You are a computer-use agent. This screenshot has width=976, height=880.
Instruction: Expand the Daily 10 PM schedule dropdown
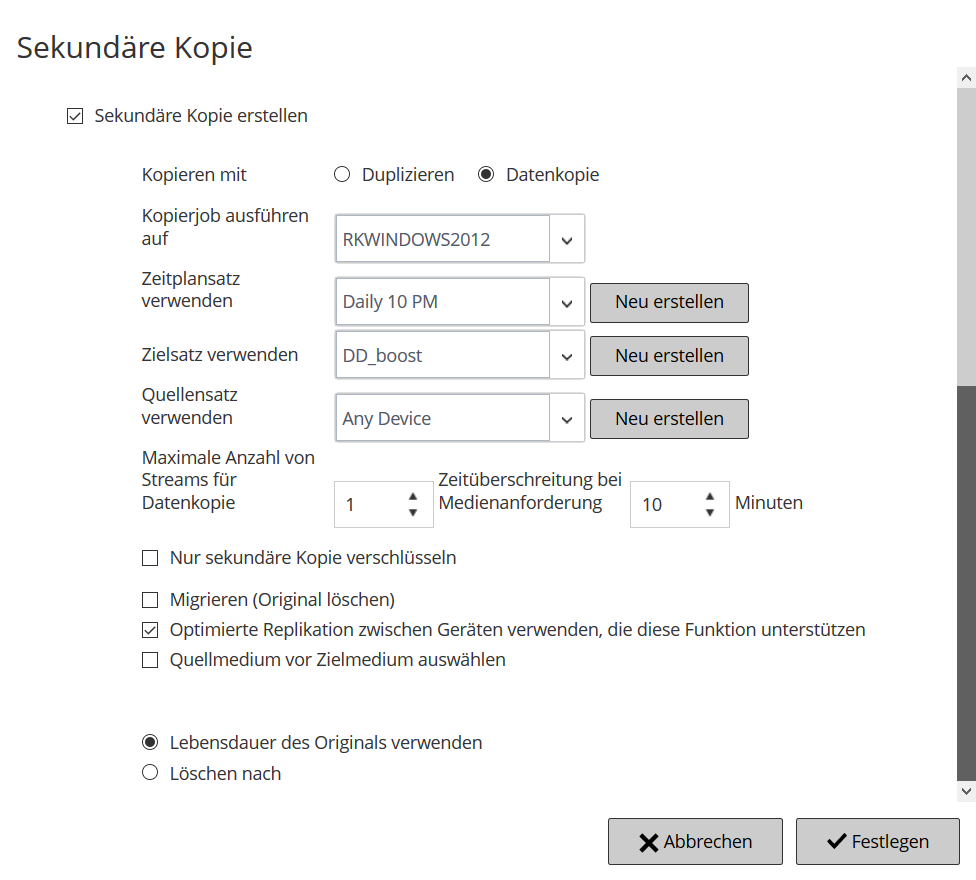click(567, 302)
